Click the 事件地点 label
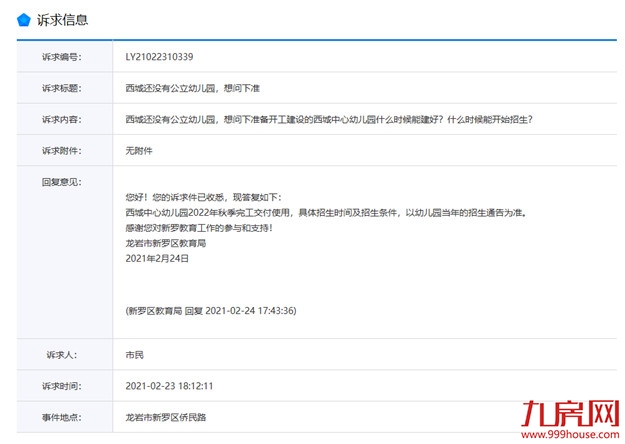 click(62, 417)
